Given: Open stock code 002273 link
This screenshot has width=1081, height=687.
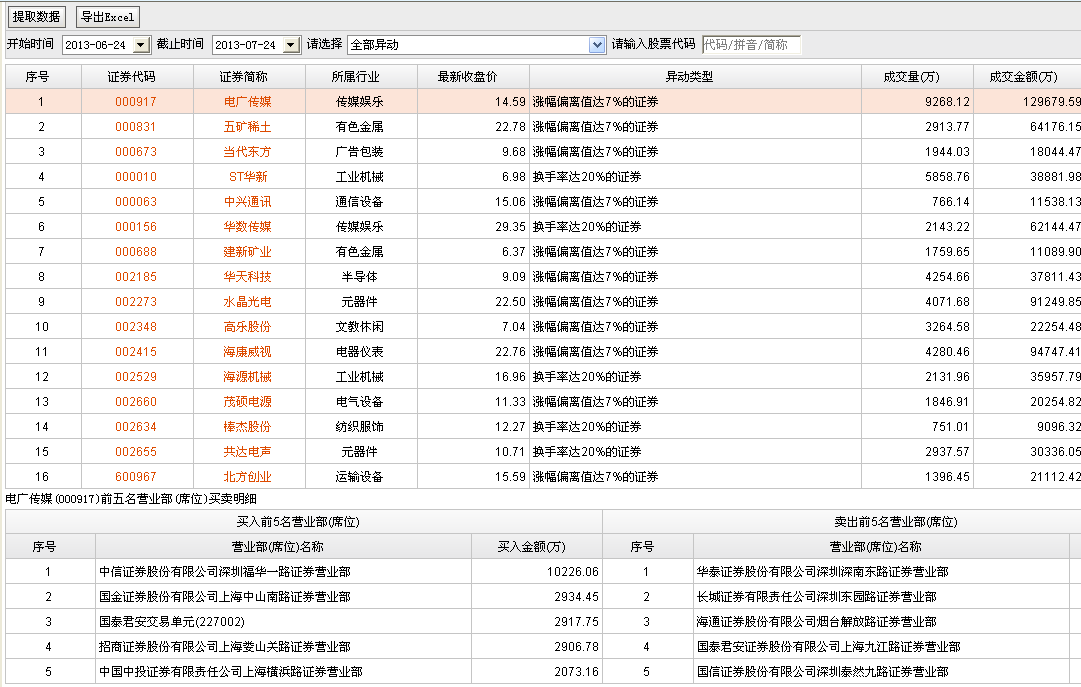Looking at the screenshot, I should point(135,302).
